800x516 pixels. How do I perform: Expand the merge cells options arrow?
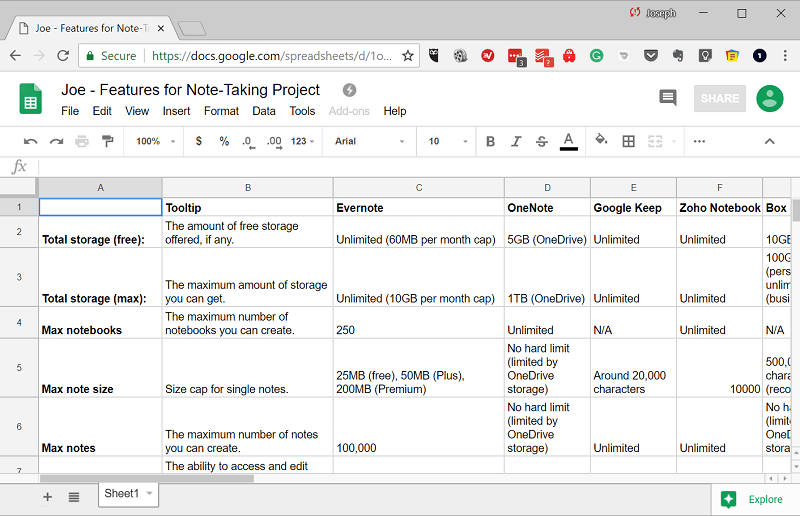click(673, 141)
